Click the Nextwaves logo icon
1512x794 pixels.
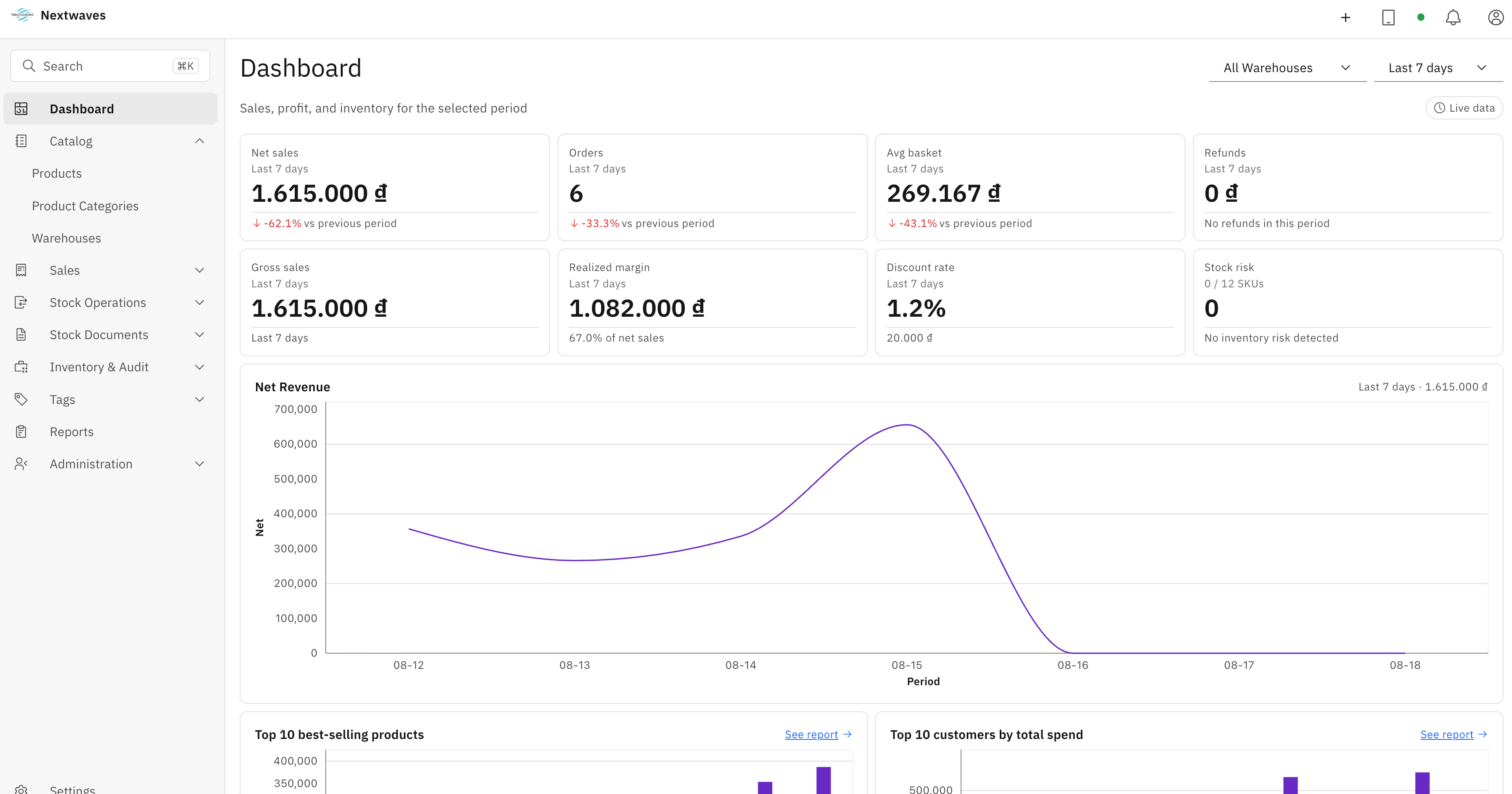(x=22, y=15)
